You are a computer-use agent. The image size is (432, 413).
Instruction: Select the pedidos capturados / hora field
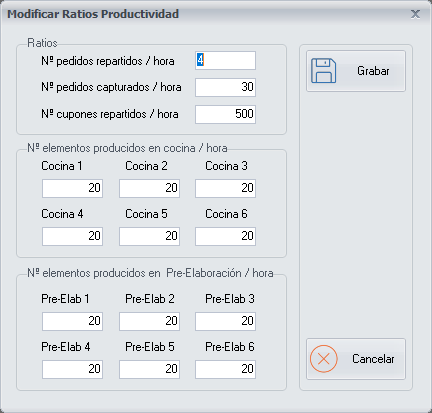[225, 87]
